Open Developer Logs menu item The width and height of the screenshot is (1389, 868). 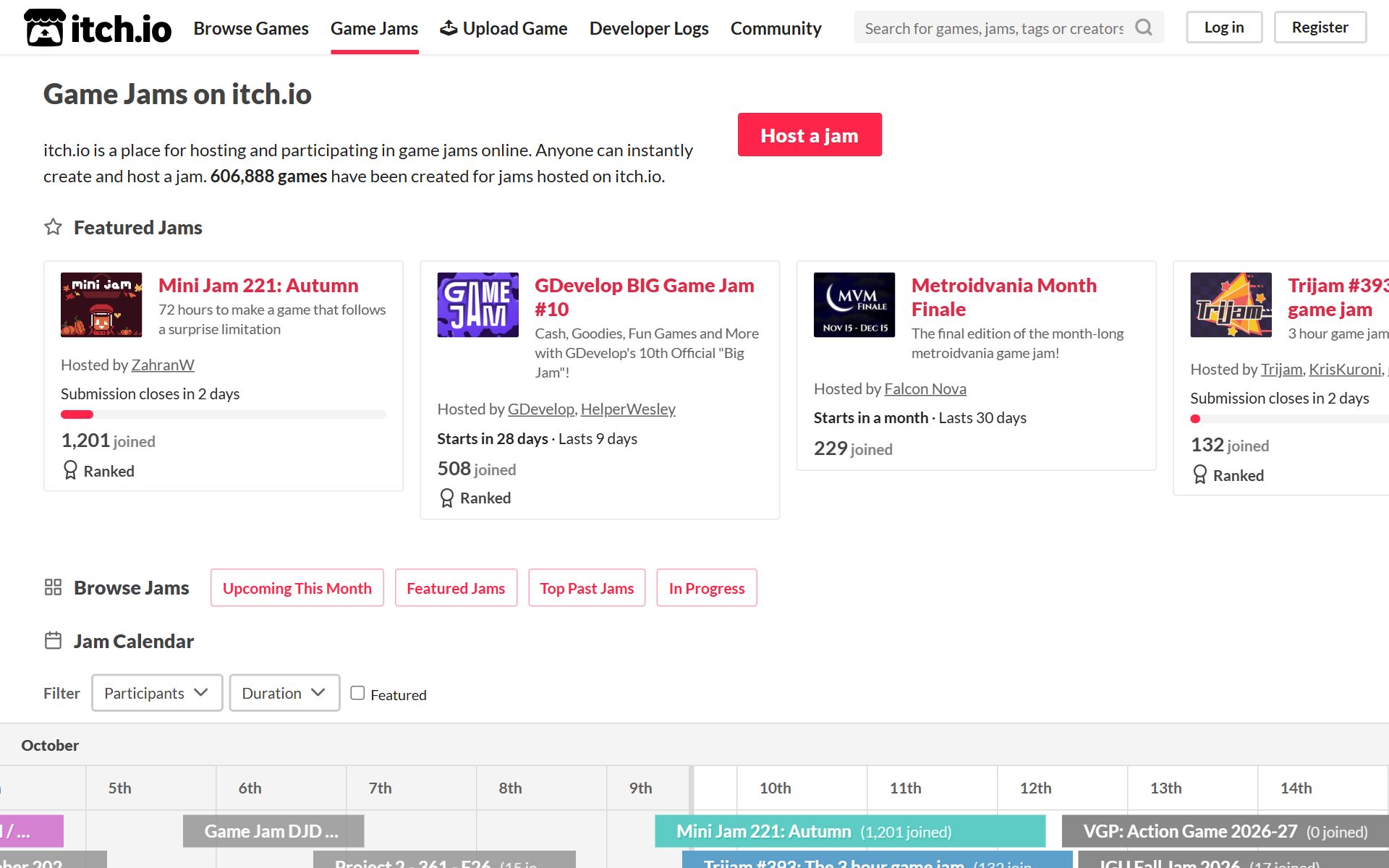[649, 28]
